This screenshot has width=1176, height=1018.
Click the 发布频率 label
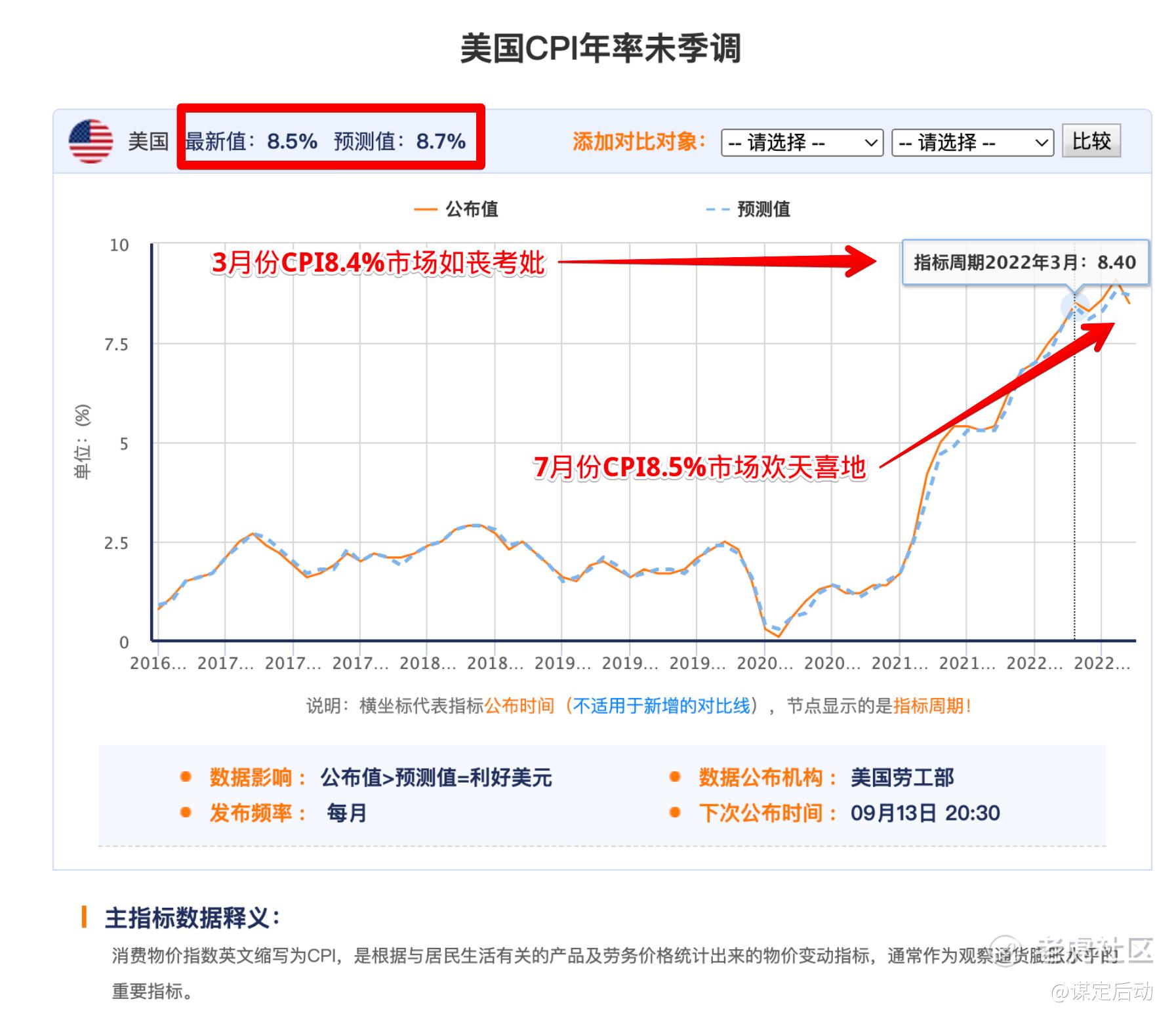[x=258, y=813]
